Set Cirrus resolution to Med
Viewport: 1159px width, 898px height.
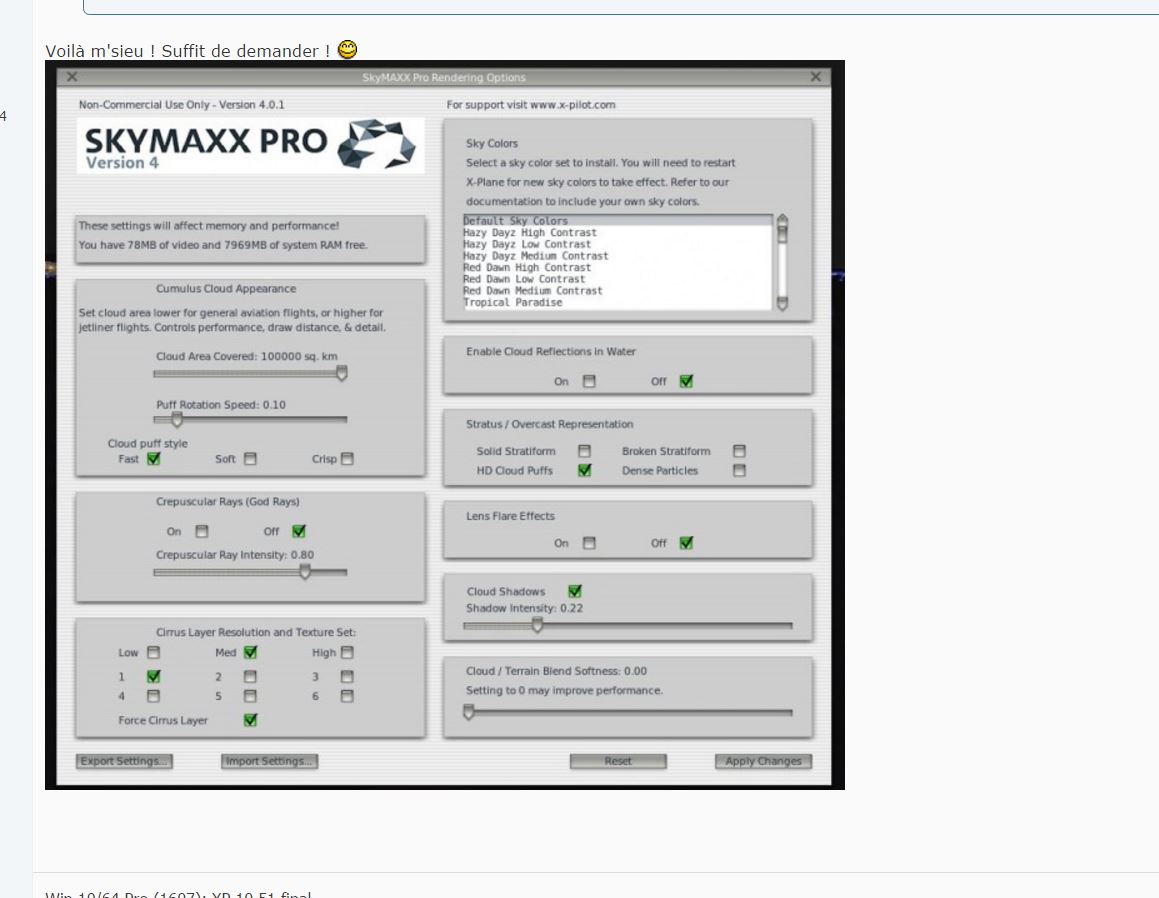pyautogui.click(x=251, y=653)
